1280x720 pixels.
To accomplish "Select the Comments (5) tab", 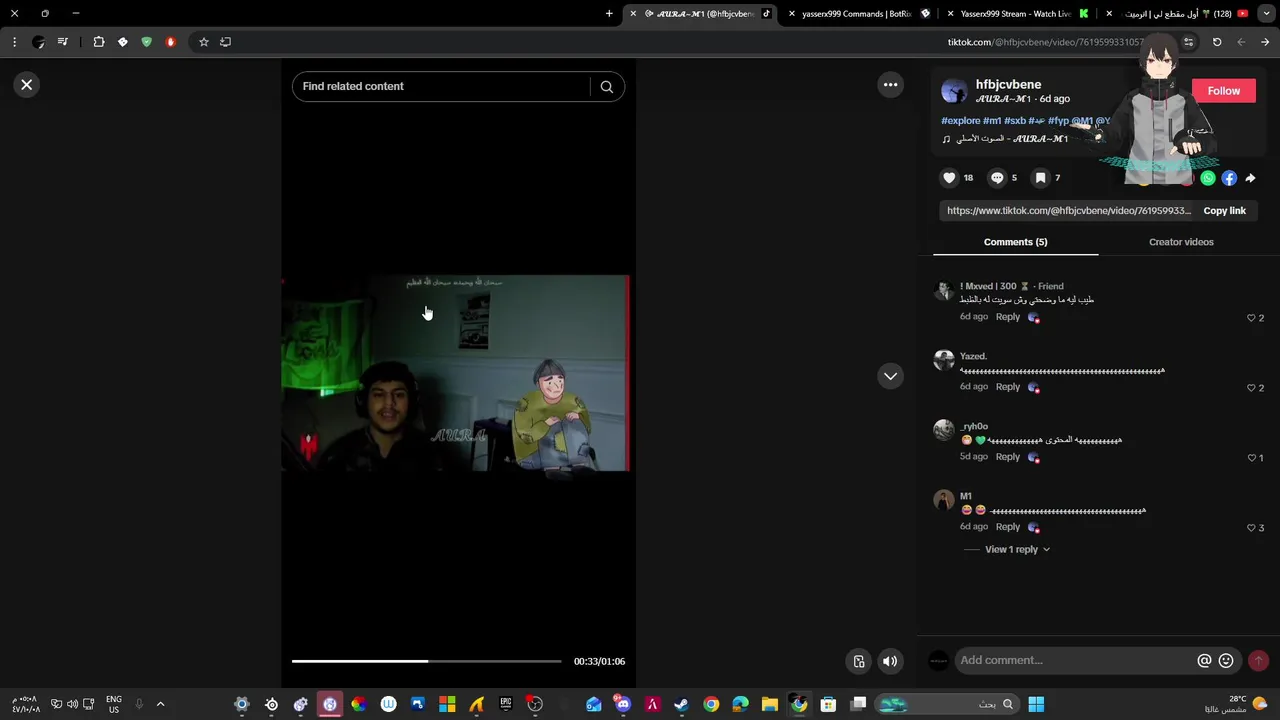I will (x=1015, y=242).
